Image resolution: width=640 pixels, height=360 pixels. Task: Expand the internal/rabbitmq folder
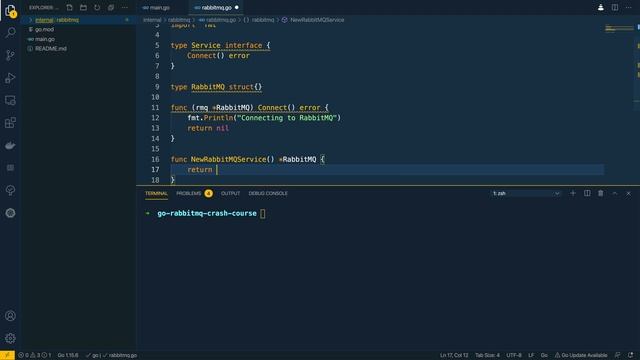[78, 20]
